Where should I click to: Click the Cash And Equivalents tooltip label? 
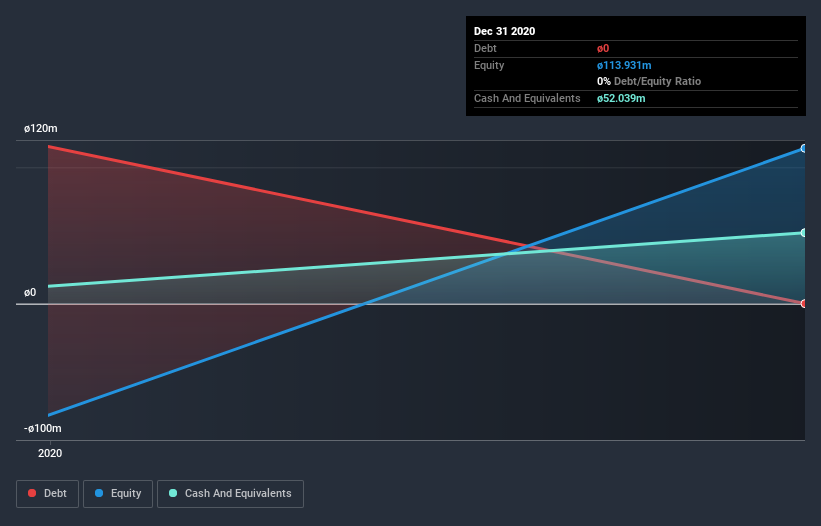click(527, 98)
